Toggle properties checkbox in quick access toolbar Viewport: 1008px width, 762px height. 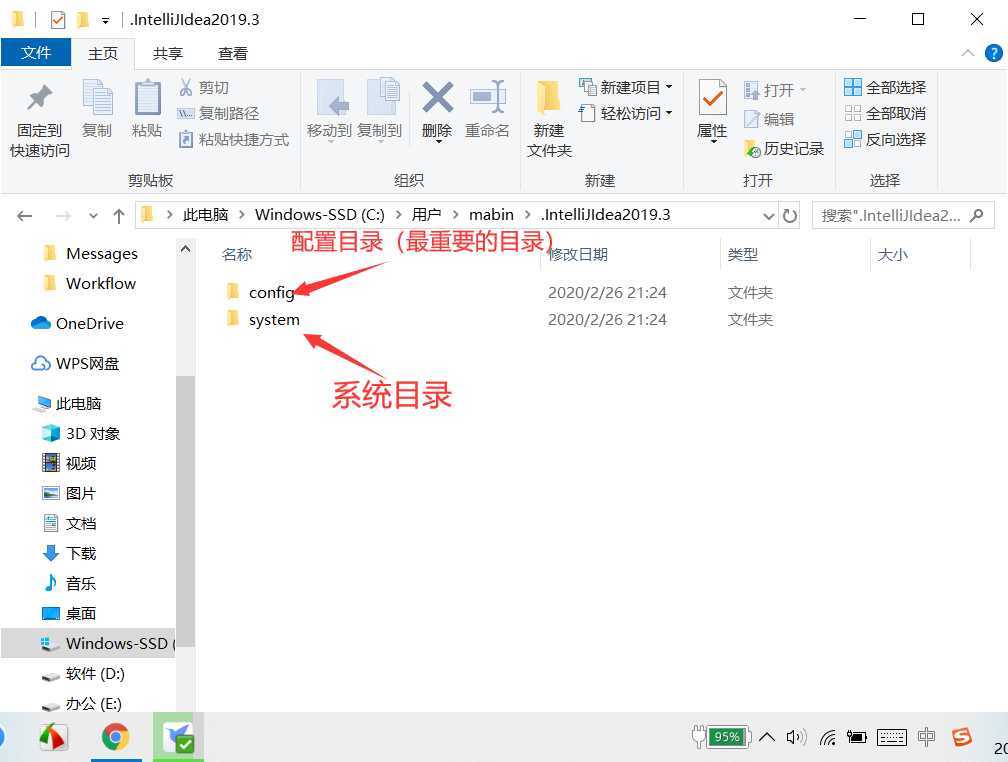point(58,20)
